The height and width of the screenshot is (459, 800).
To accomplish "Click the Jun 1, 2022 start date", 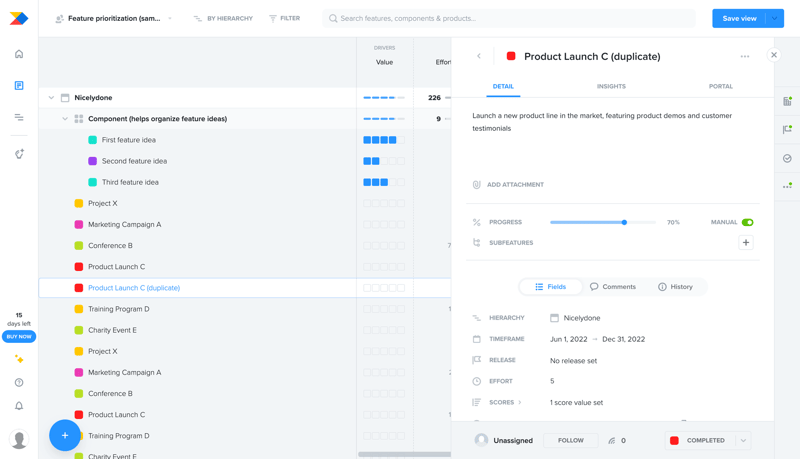I will 568,339.
